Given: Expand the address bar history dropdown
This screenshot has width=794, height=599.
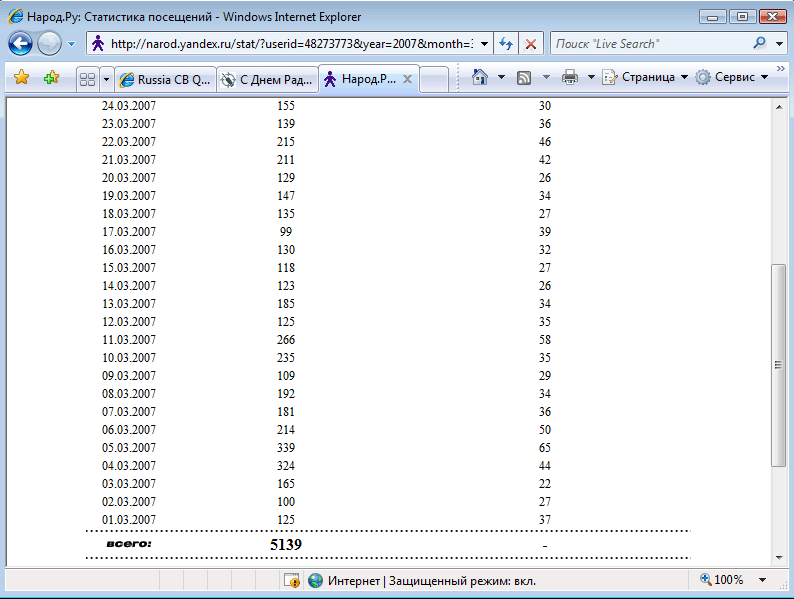Looking at the screenshot, I should click(485, 44).
